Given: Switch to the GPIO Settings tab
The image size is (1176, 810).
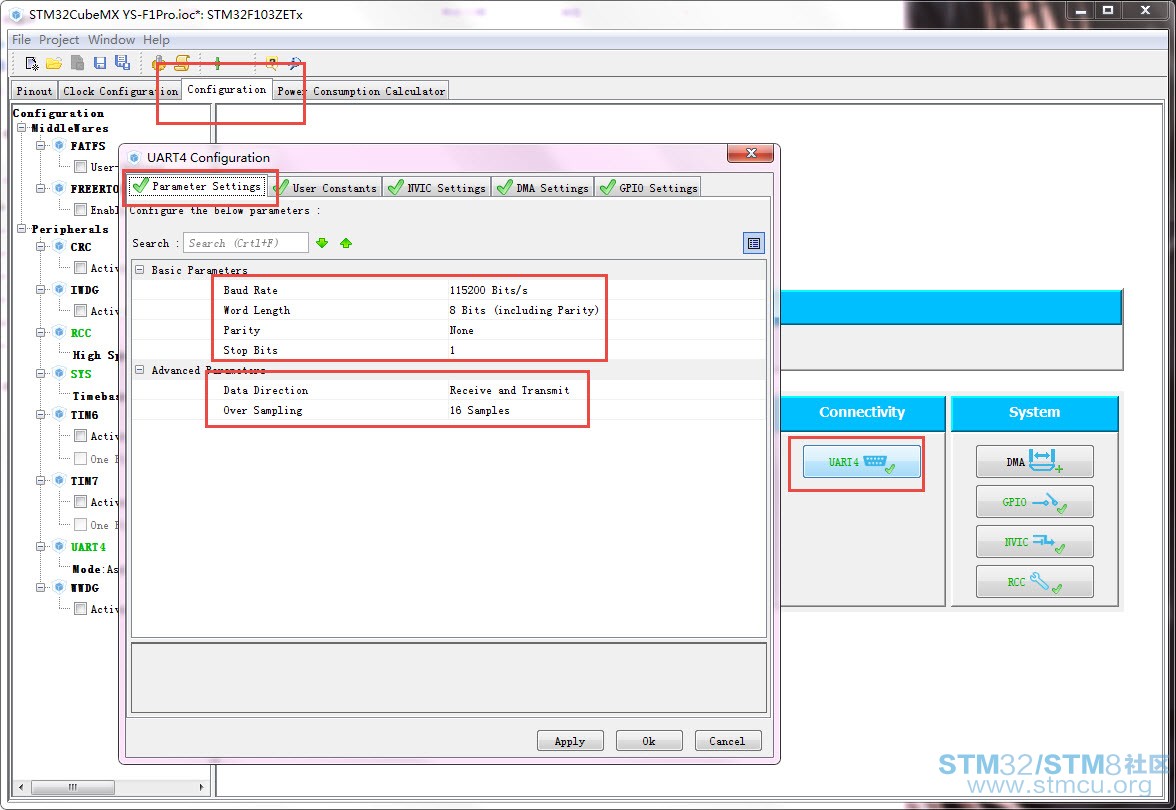Looking at the screenshot, I should (649, 188).
